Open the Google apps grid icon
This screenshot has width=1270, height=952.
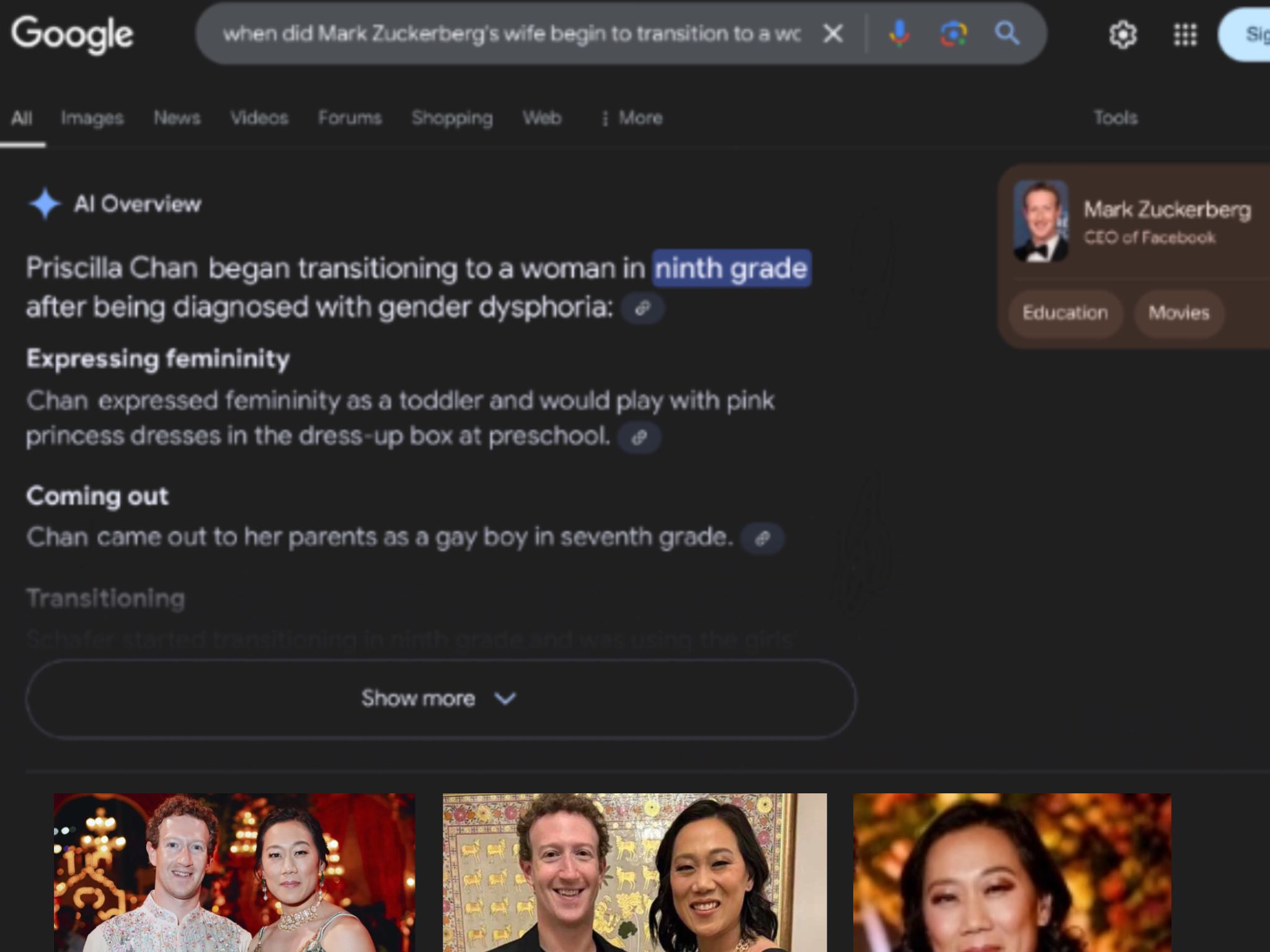point(1185,35)
